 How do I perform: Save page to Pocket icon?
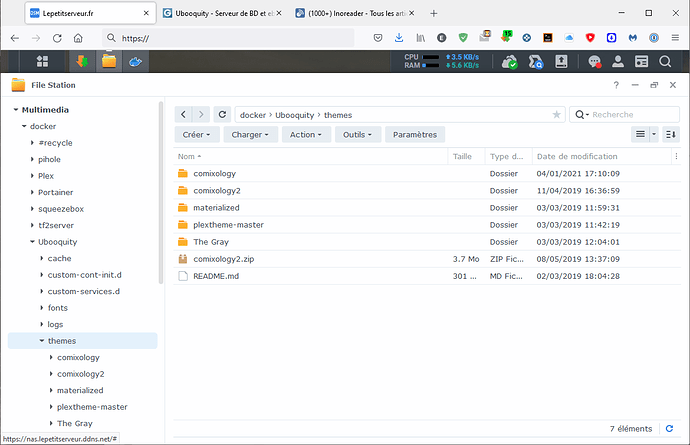click(x=378, y=38)
